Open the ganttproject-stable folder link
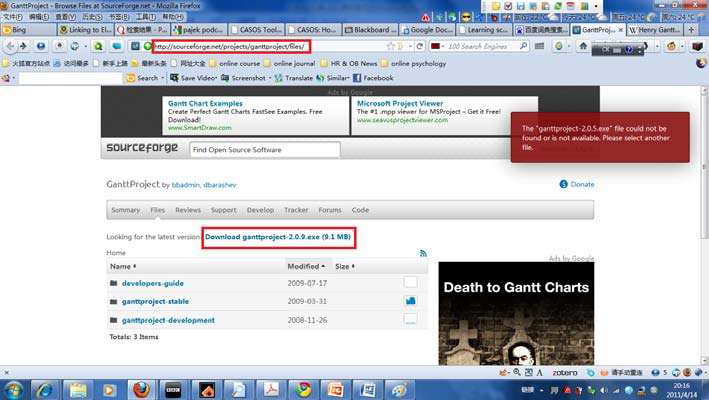 [155, 301]
